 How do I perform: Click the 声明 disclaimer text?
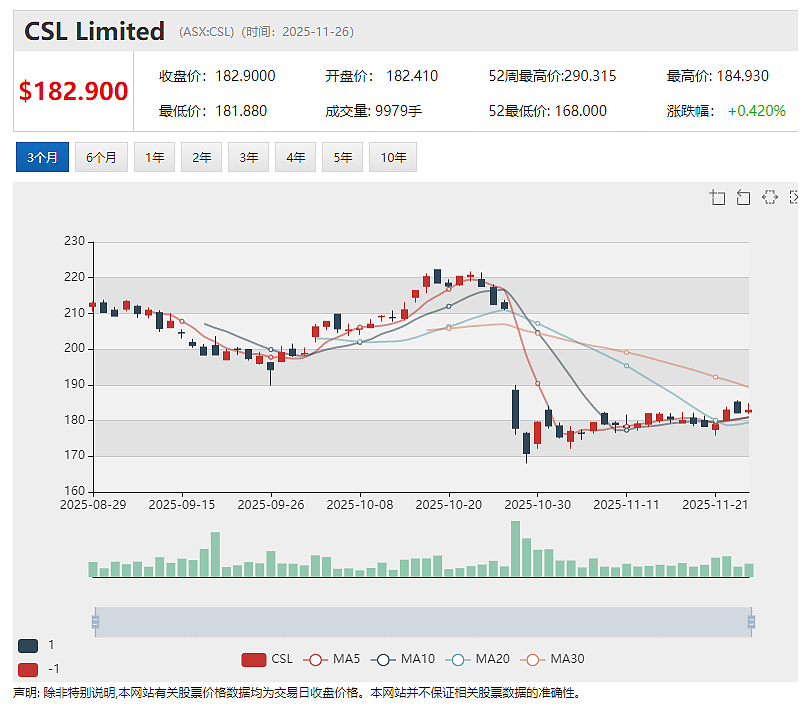(x=296, y=693)
